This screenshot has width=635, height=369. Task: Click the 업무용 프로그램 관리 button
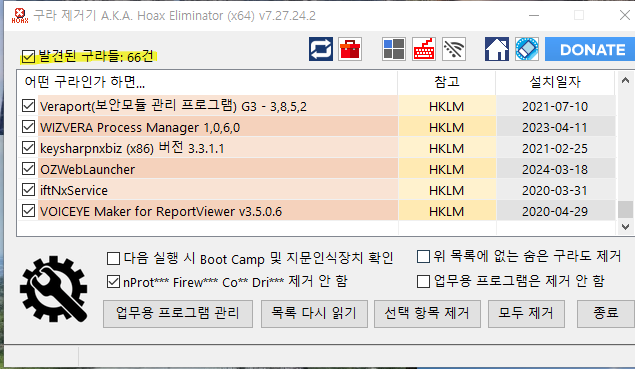pos(178,314)
